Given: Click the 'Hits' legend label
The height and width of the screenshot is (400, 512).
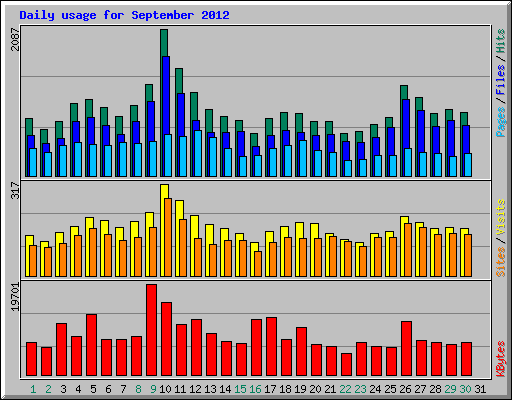Looking at the screenshot, I should [501, 41].
